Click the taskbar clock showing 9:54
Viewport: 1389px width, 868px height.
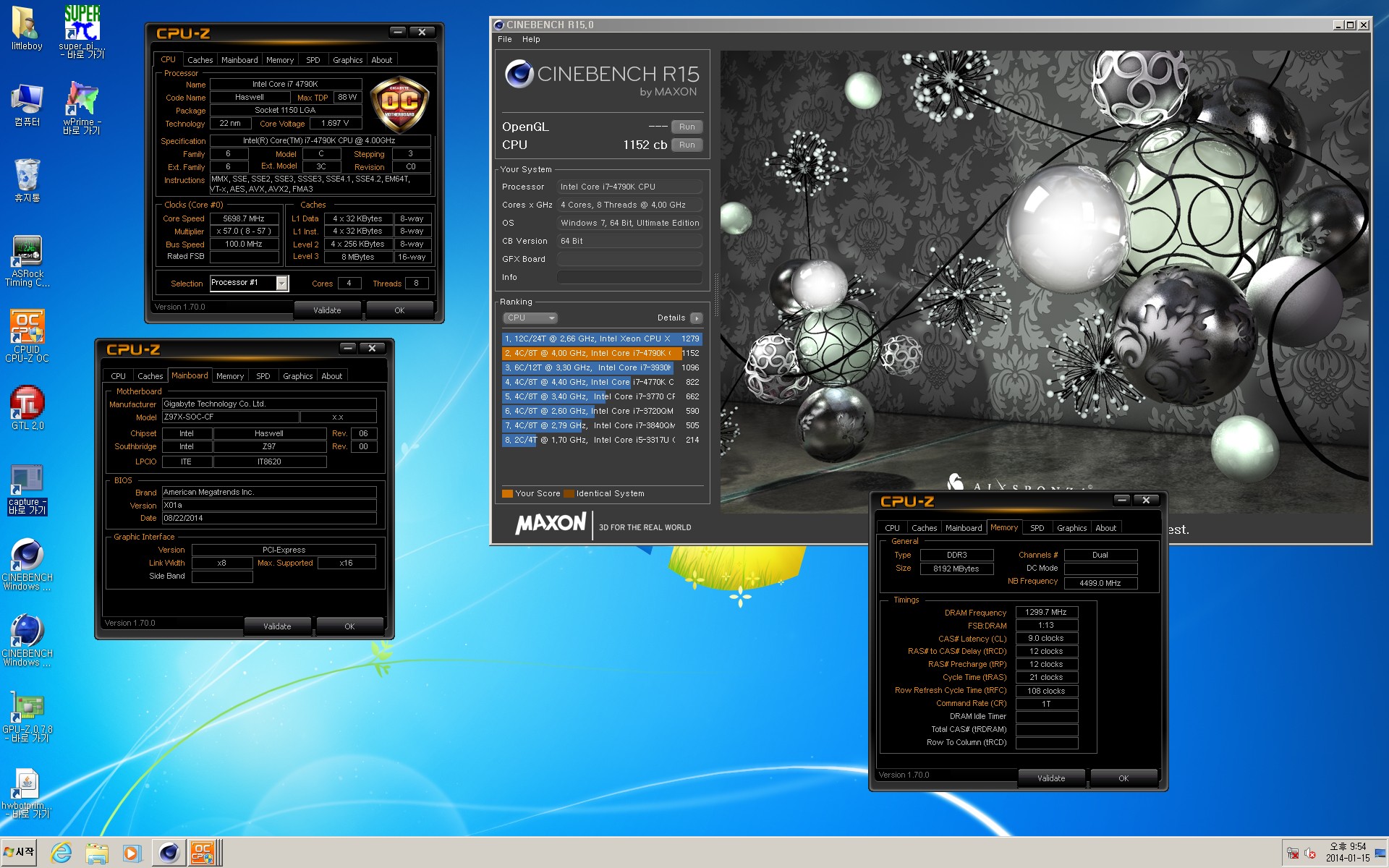1348,852
